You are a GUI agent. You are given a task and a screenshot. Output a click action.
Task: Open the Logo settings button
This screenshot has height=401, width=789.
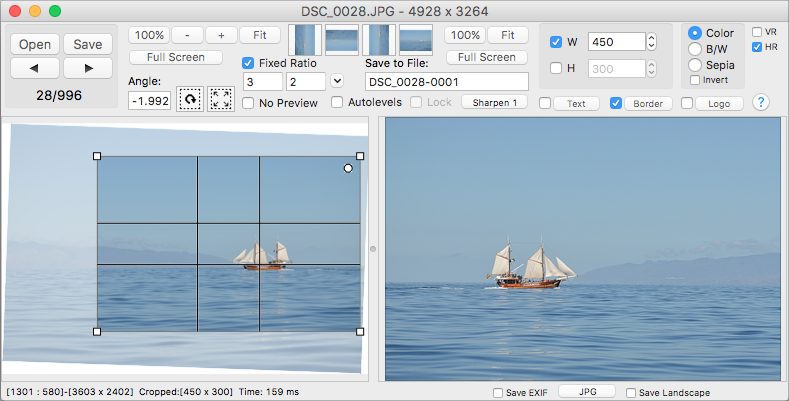click(x=719, y=104)
